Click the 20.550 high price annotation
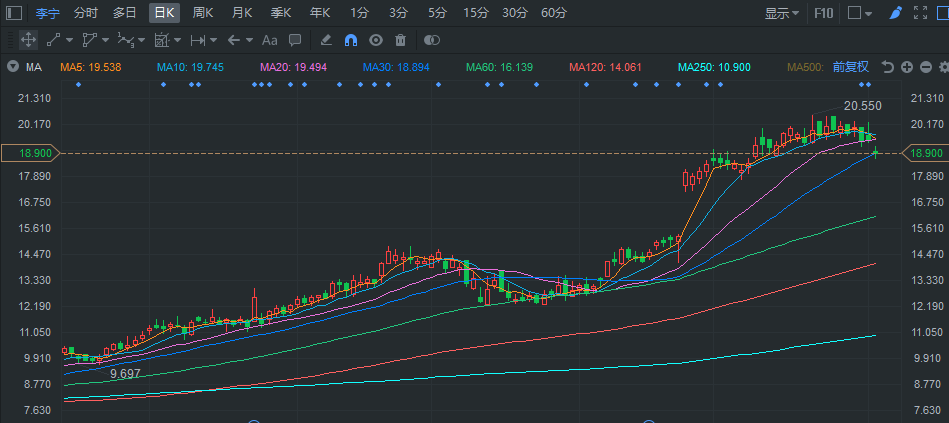 (862, 106)
